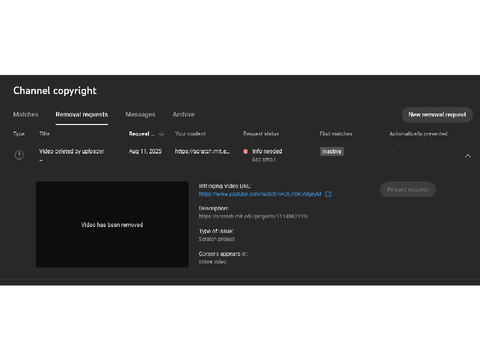Click the 'Video deleted by uploader' title

coord(71,151)
